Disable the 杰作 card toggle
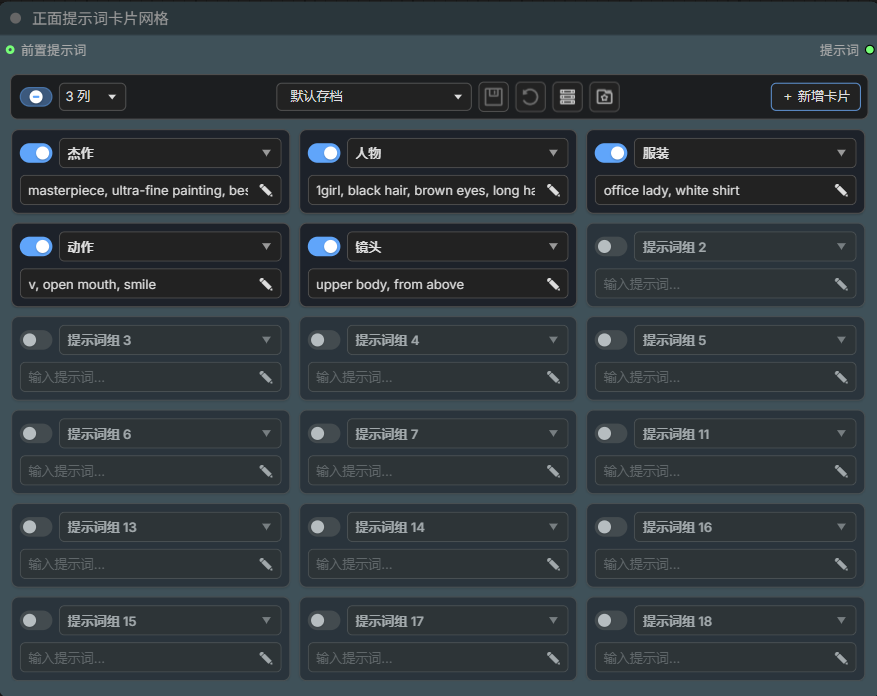This screenshot has height=696, width=877. tap(36, 153)
